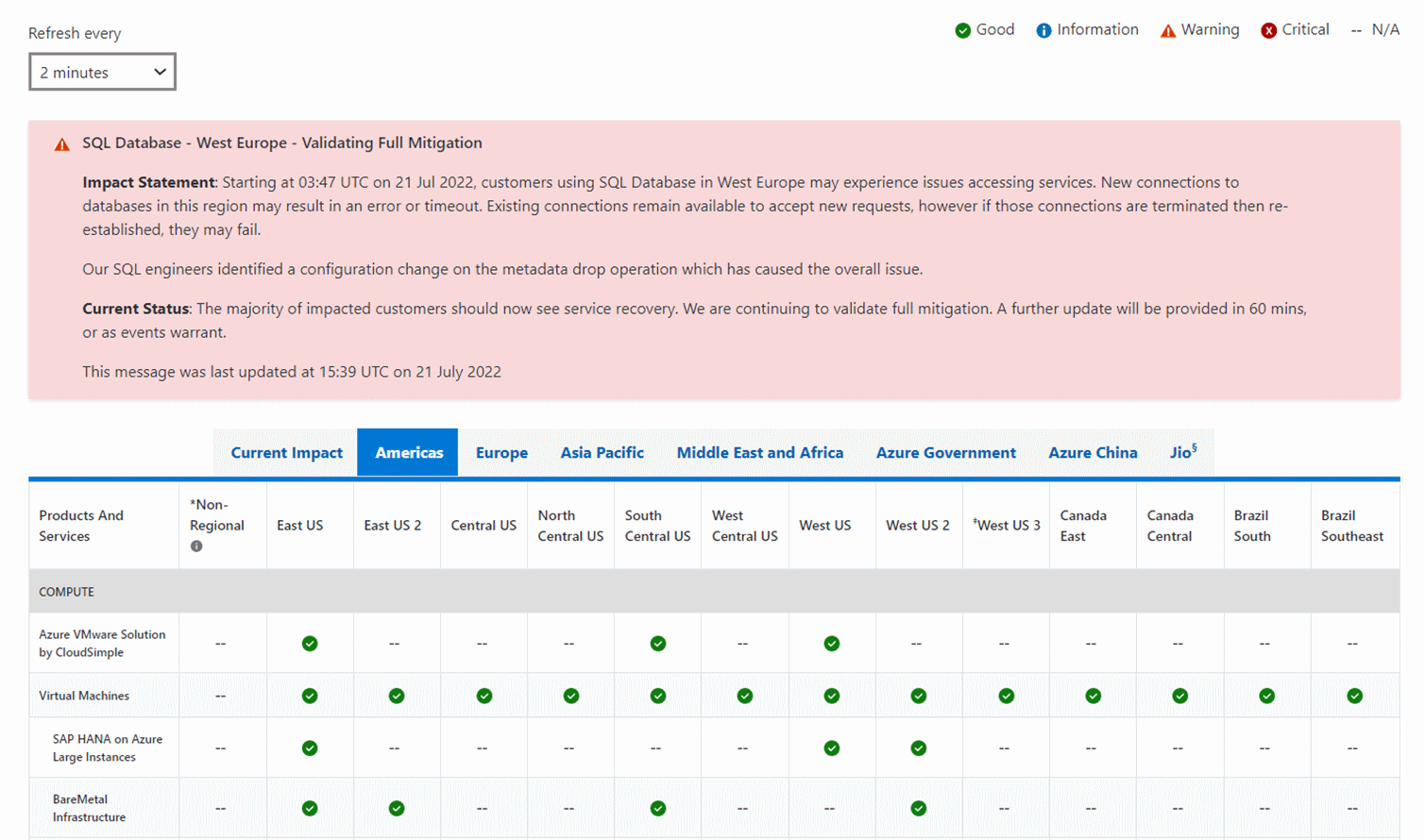The width and height of the screenshot is (1425, 840).
Task: Click the Good status icon for Virtual Machines East US
Action: [310, 696]
